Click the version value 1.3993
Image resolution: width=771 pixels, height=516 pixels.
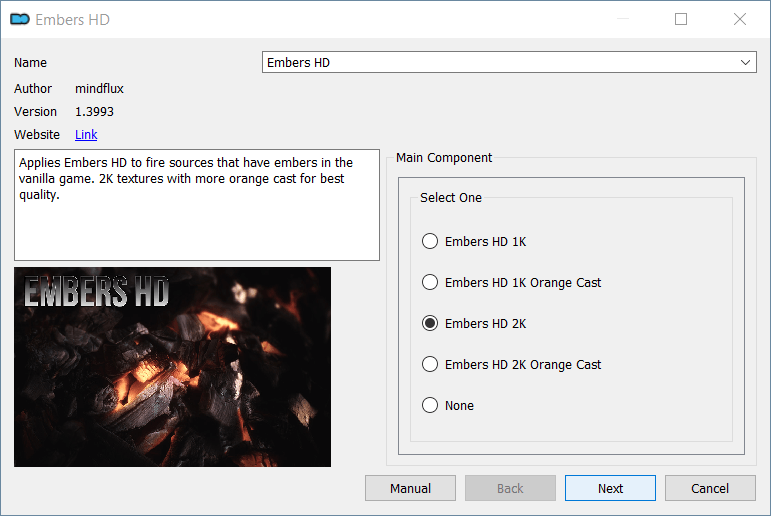tap(94, 112)
